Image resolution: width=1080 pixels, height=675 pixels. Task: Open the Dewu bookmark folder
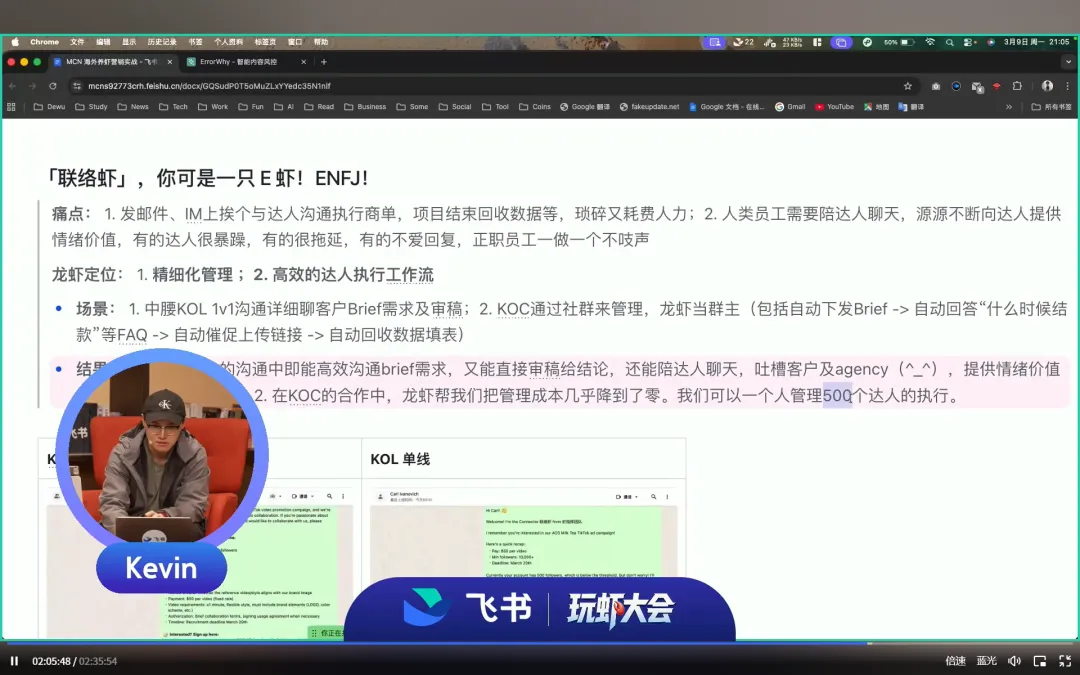49,107
